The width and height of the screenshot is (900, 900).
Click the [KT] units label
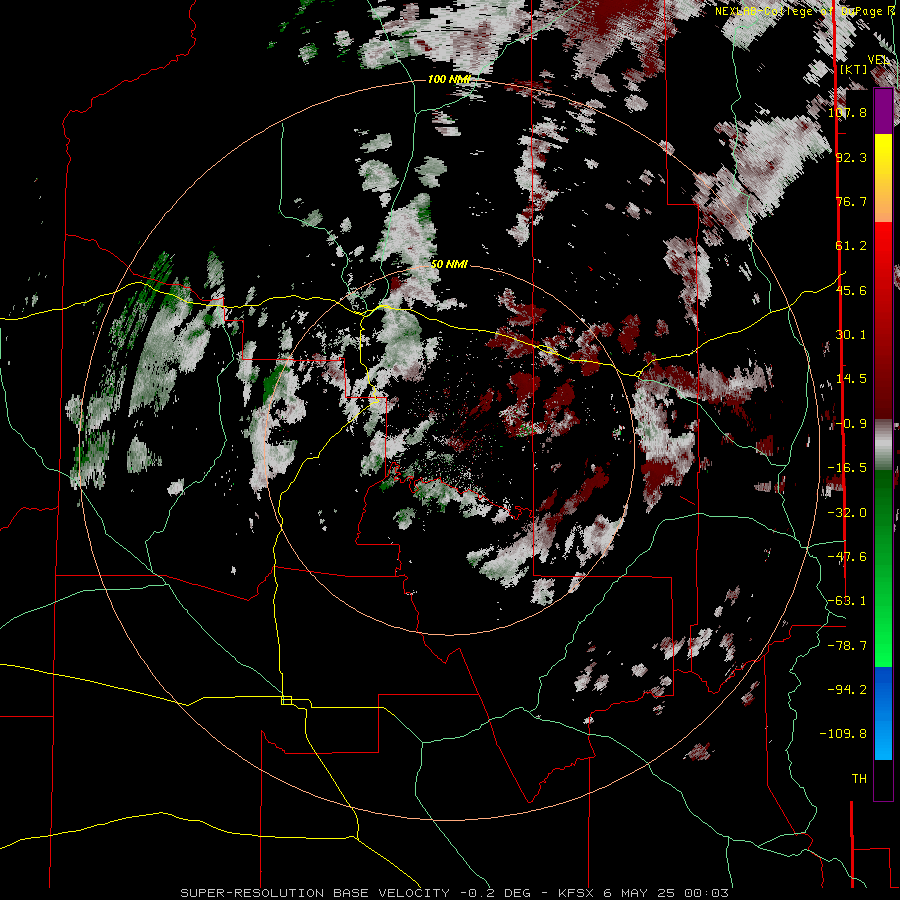tap(854, 69)
